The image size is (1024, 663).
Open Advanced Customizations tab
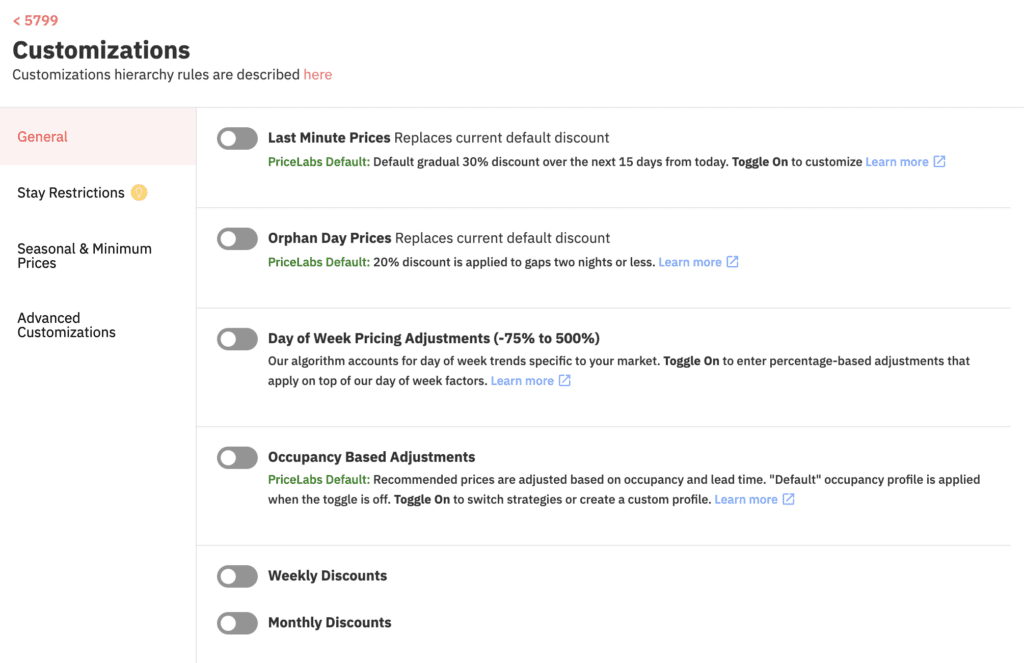tap(66, 325)
